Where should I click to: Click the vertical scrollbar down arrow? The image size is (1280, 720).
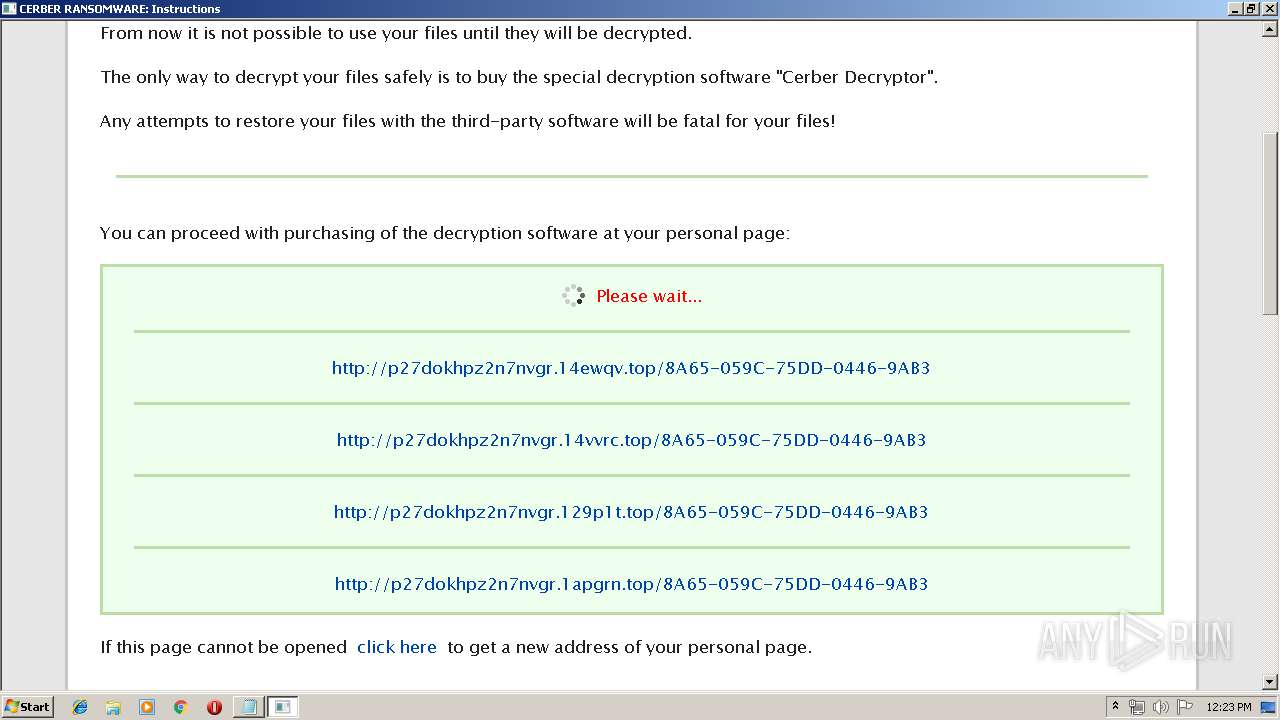(1271, 682)
